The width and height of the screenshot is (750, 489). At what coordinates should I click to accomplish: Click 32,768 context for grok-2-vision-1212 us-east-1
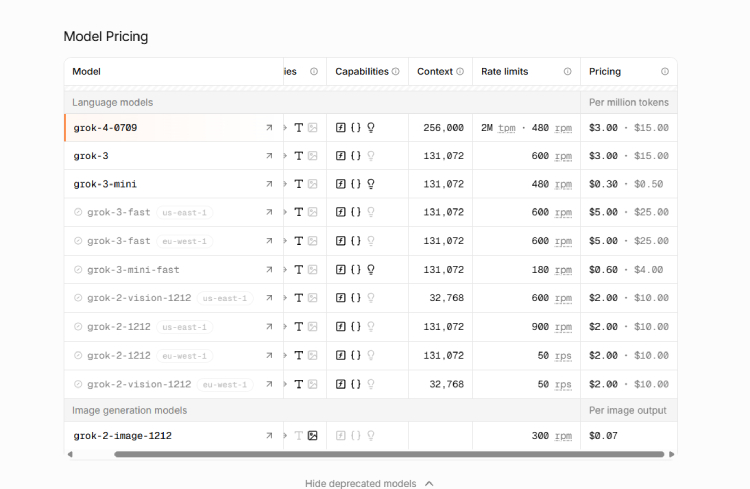tap(446, 298)
